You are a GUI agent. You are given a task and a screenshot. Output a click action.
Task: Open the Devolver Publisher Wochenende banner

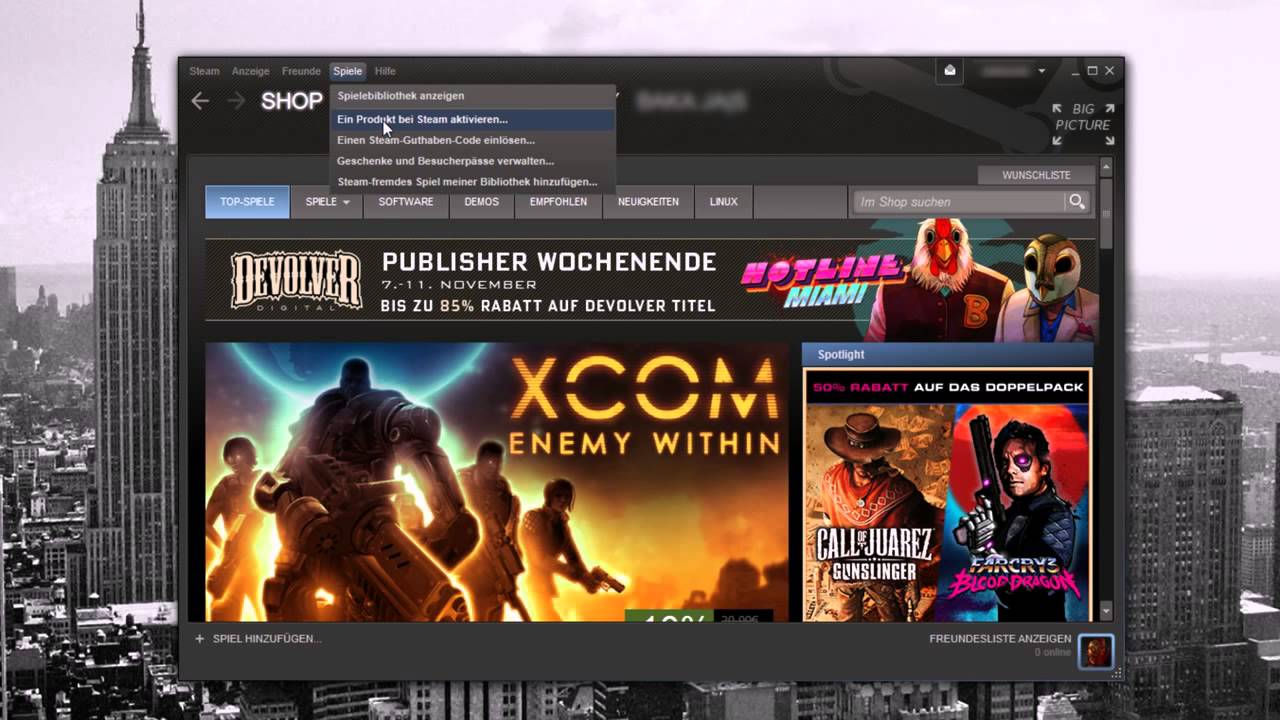click(x=651, y=279)
